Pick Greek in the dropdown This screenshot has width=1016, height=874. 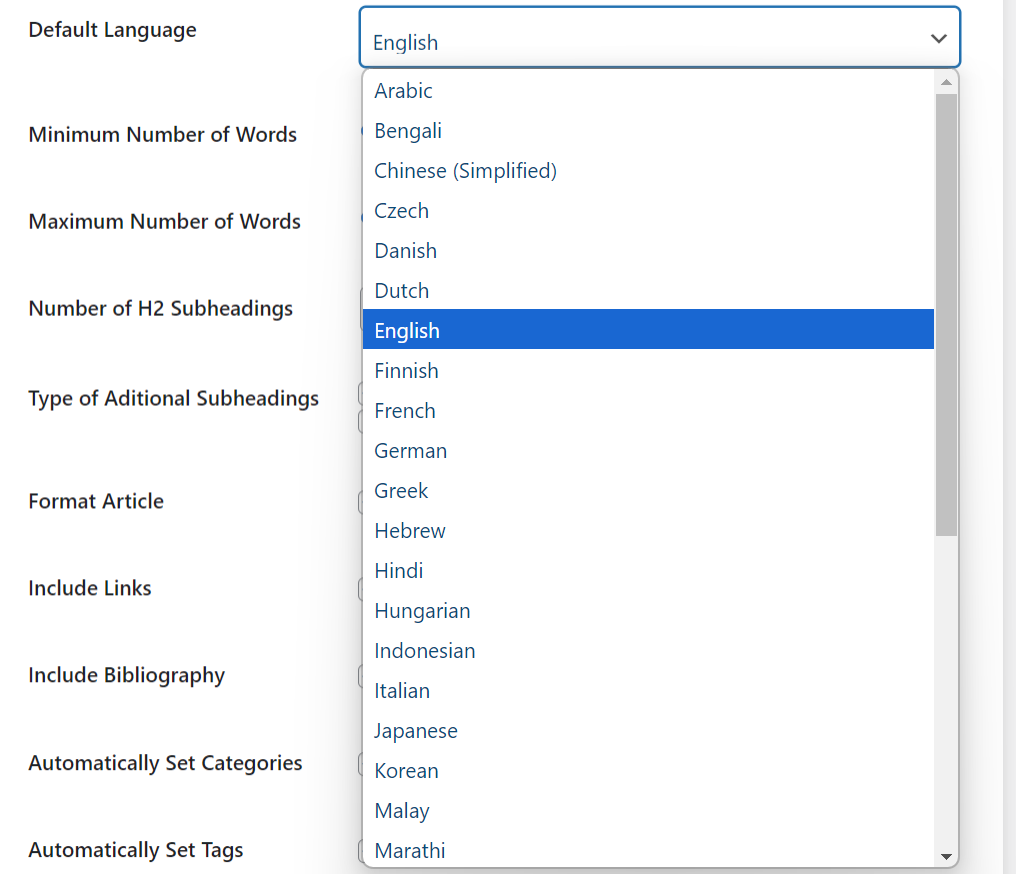[x=648, y=491]
